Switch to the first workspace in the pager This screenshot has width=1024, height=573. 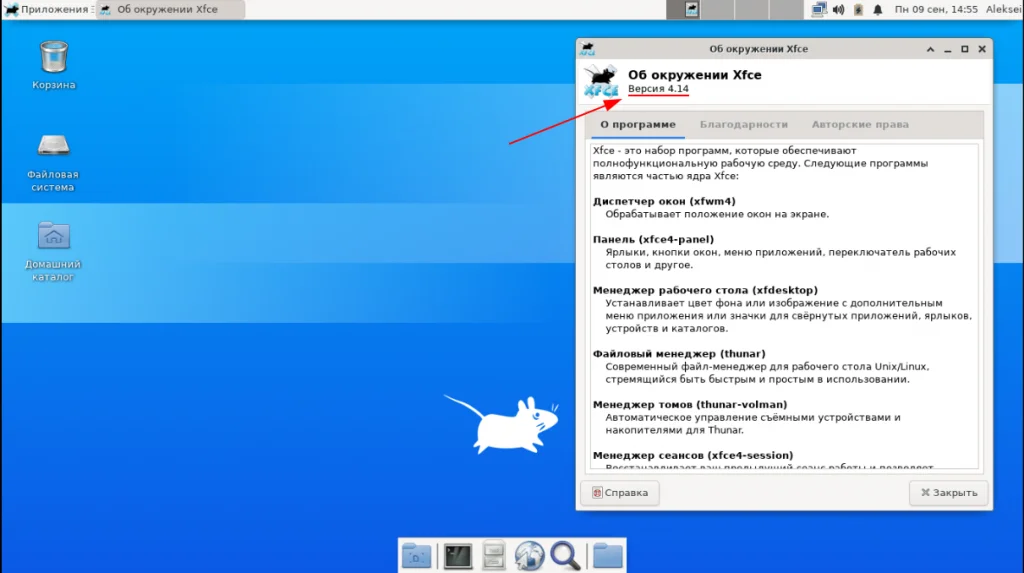[683, 9]
